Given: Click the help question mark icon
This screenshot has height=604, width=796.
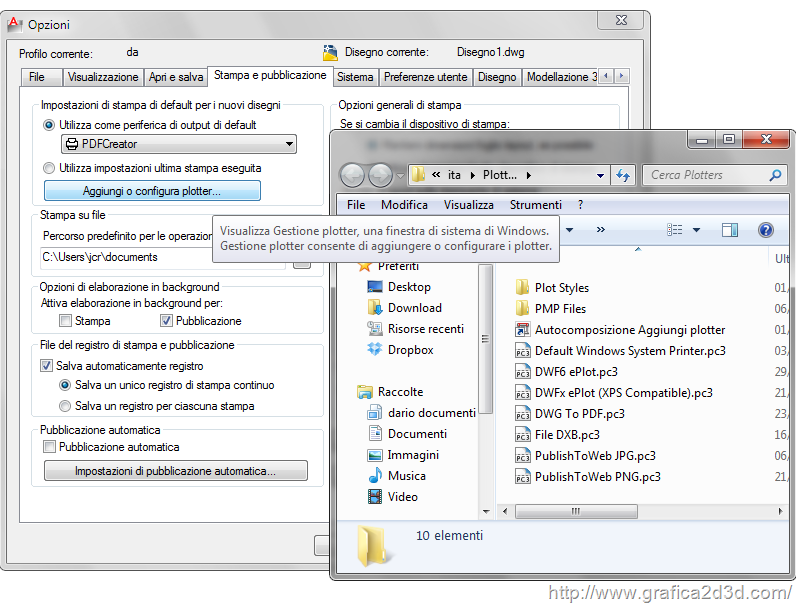Looking at the screenshot, I should (765, 230).
